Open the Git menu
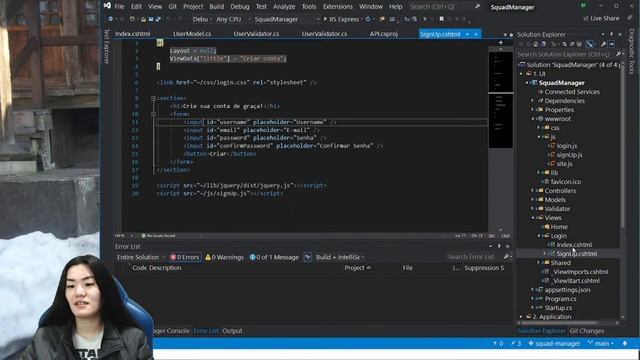Image resolution: width=640 pixels, height=360 pixels. pos(172,7)
